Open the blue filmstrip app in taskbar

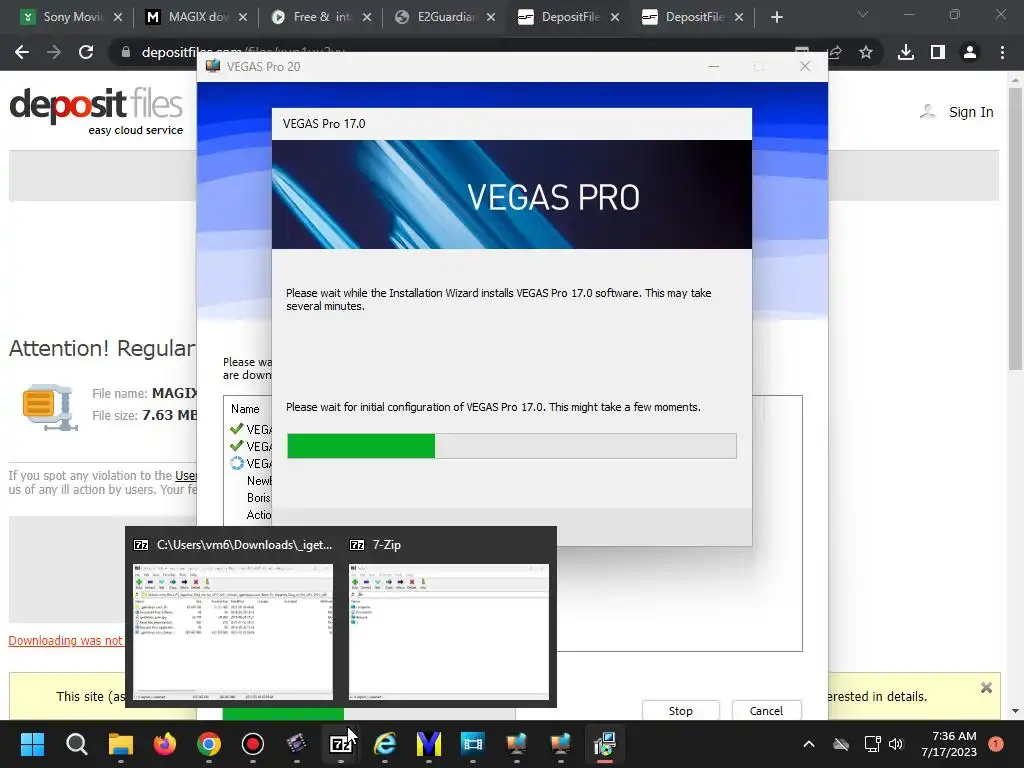[x=473, y=744]
